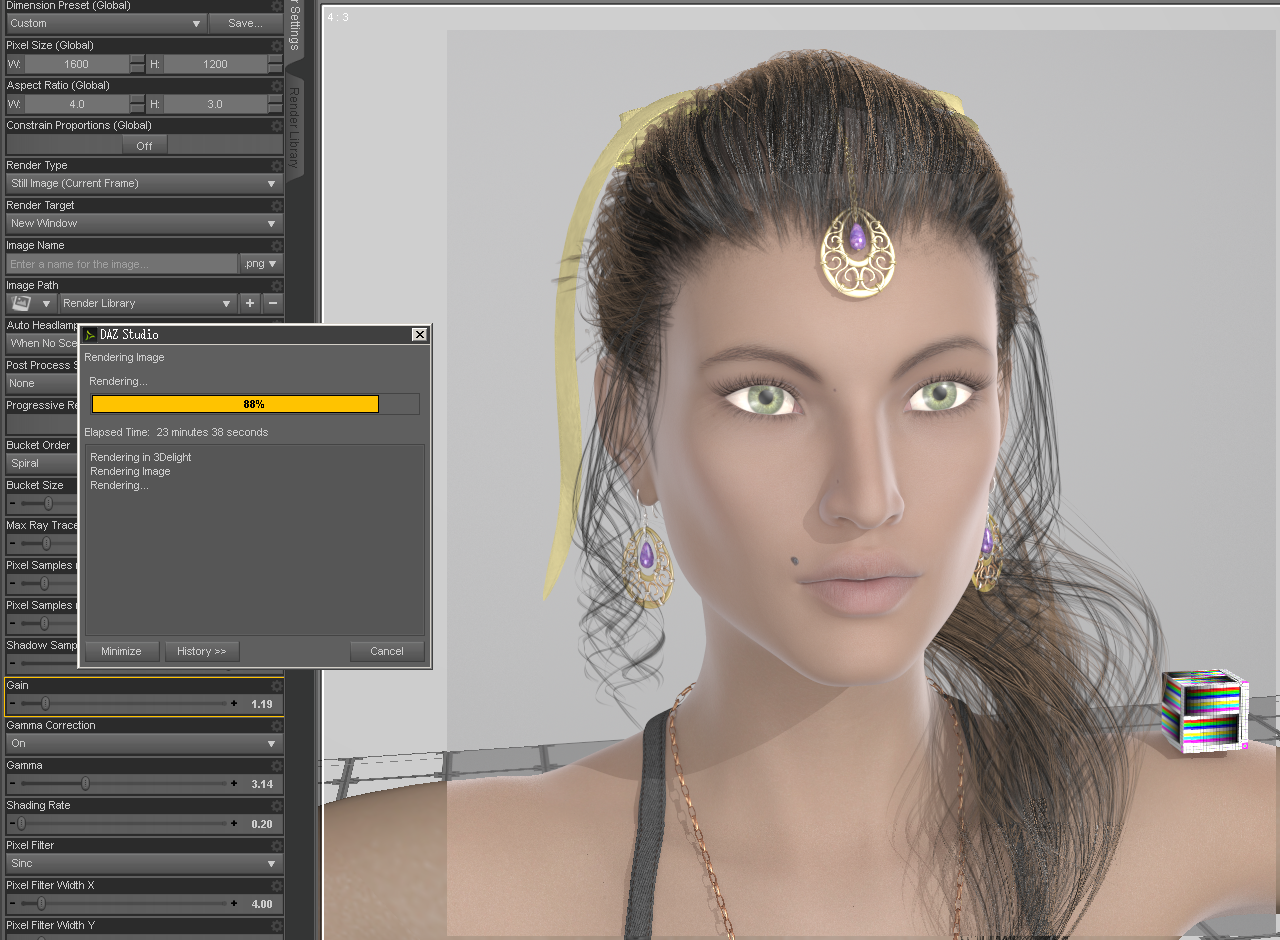Click the Gamma slider handle
The image size is (1280, 940).
click(x=85, y=784)
